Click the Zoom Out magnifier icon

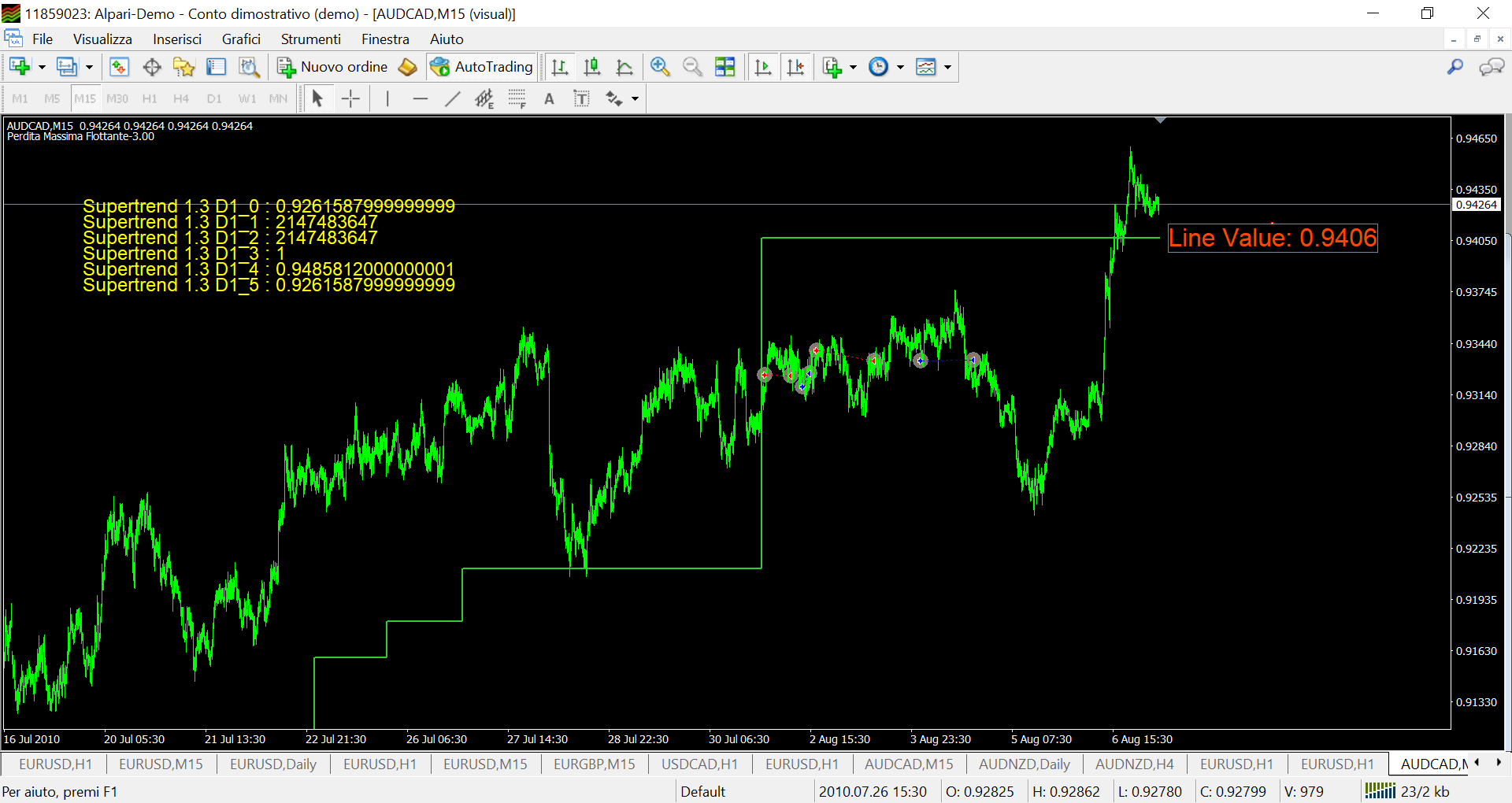pyautogui.click(x=692, y=67)
